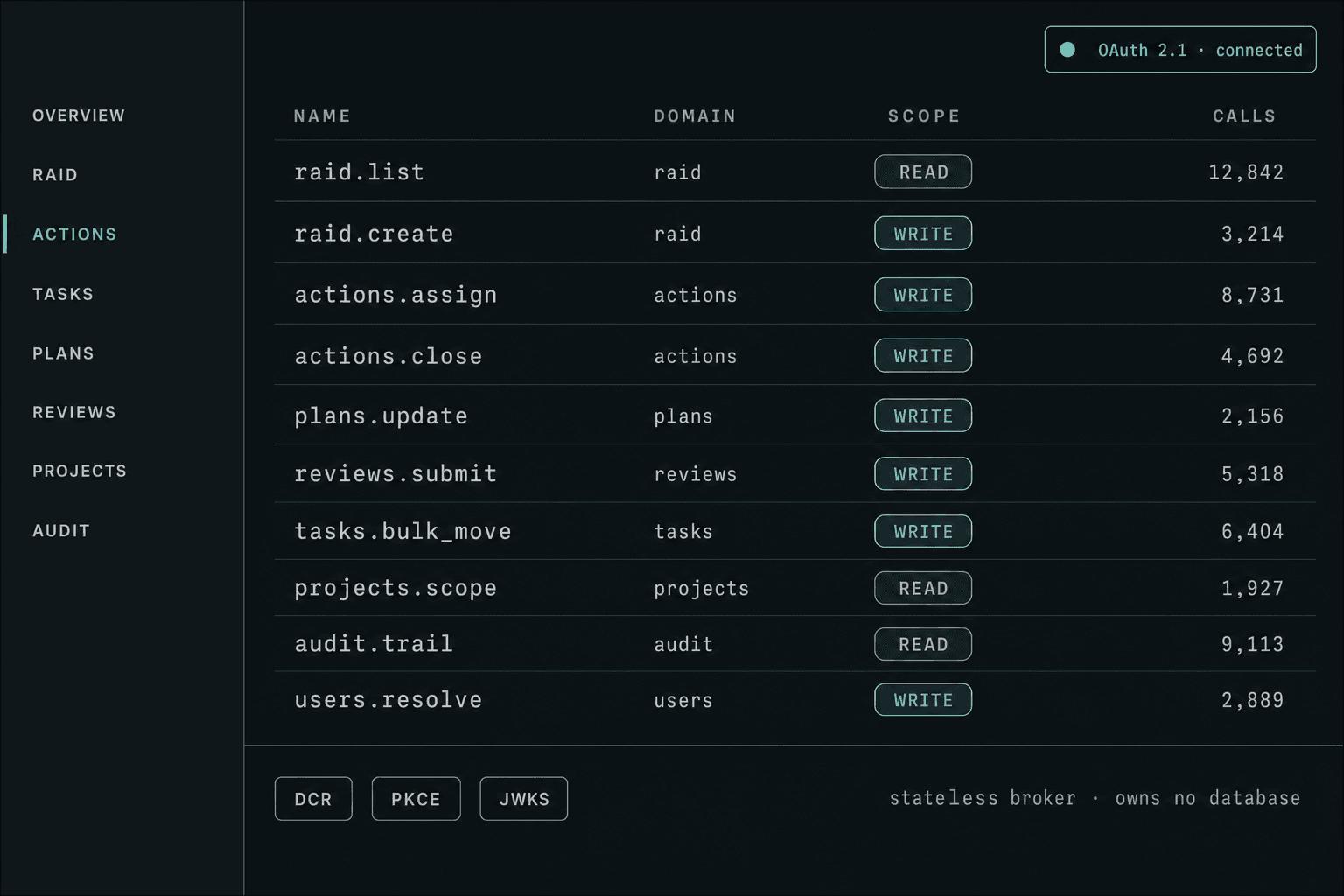
Task: Open the Overview sidebar section
Action: tap(79, 115)
